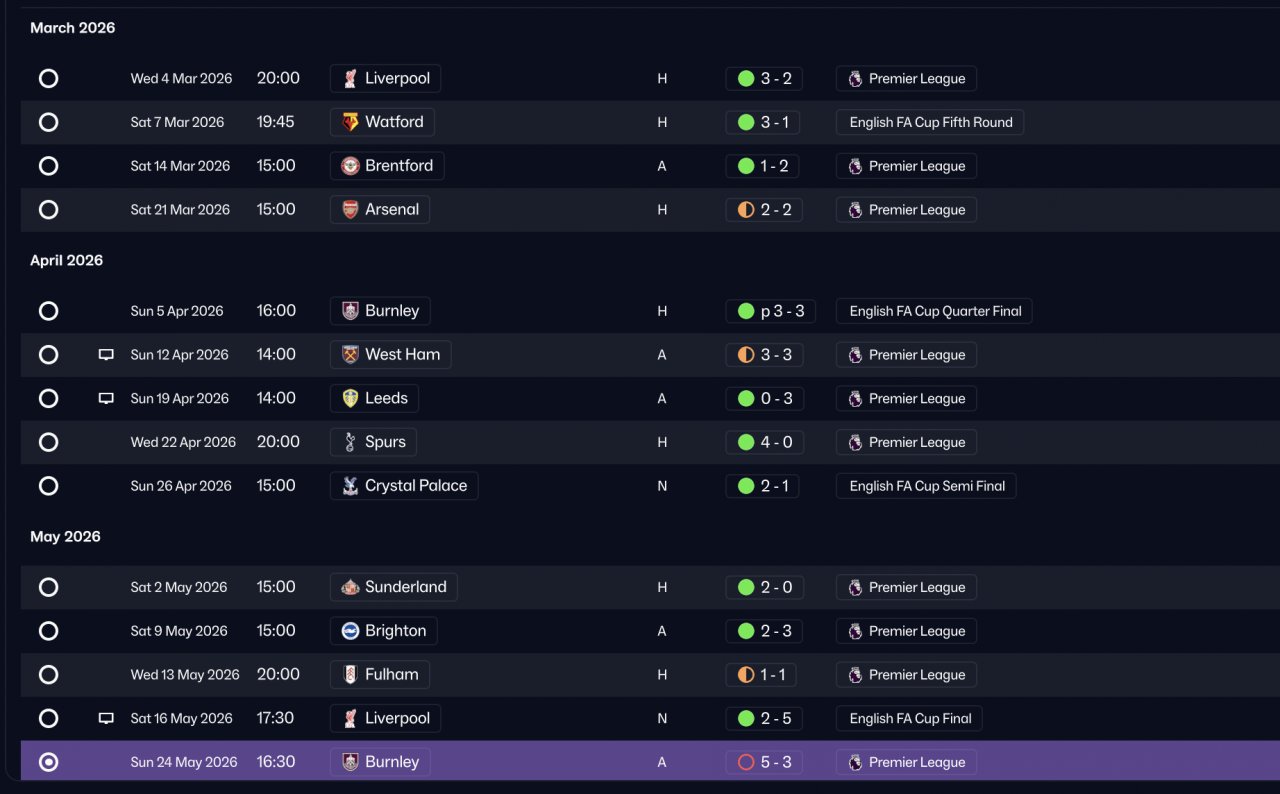The height and width of the screenshot is (794, 1280).
Task: Click the Spurs cockerel crest icon
Action: pyautogui.click(x=350, y=442)
